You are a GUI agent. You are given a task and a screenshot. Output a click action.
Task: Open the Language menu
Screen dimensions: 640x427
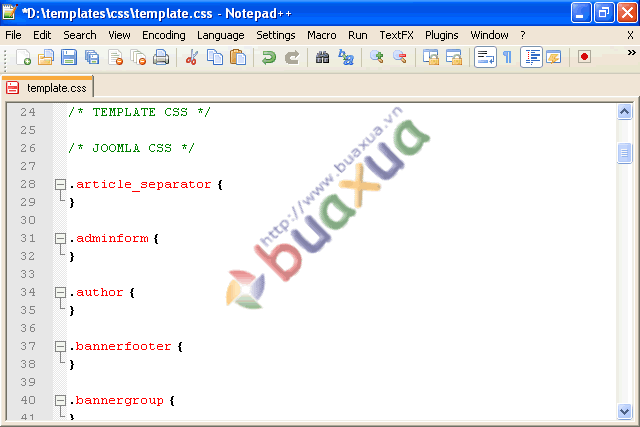pos(220,35)
